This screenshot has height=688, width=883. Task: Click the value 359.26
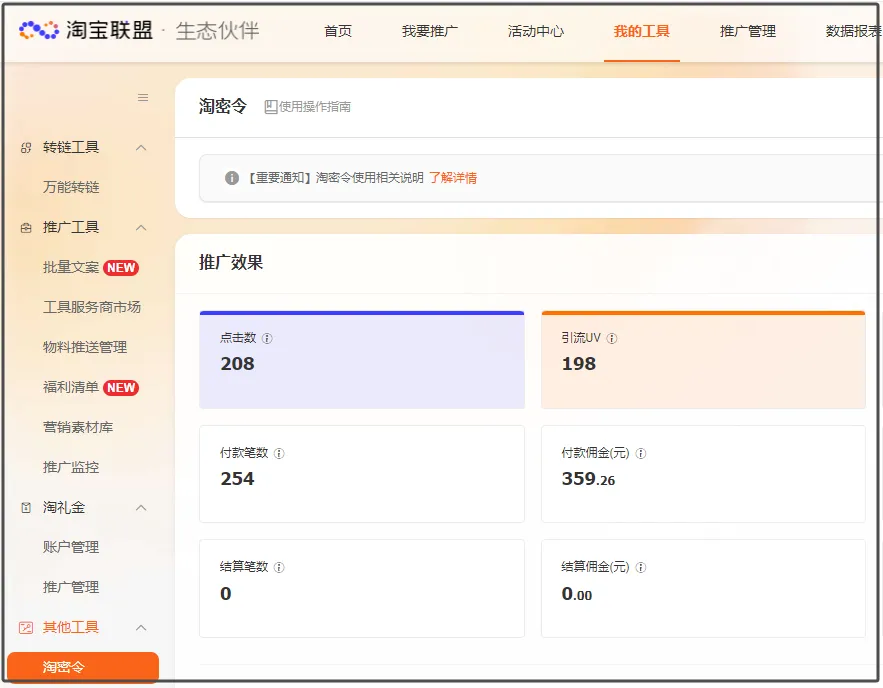click(x=588, y=479)
